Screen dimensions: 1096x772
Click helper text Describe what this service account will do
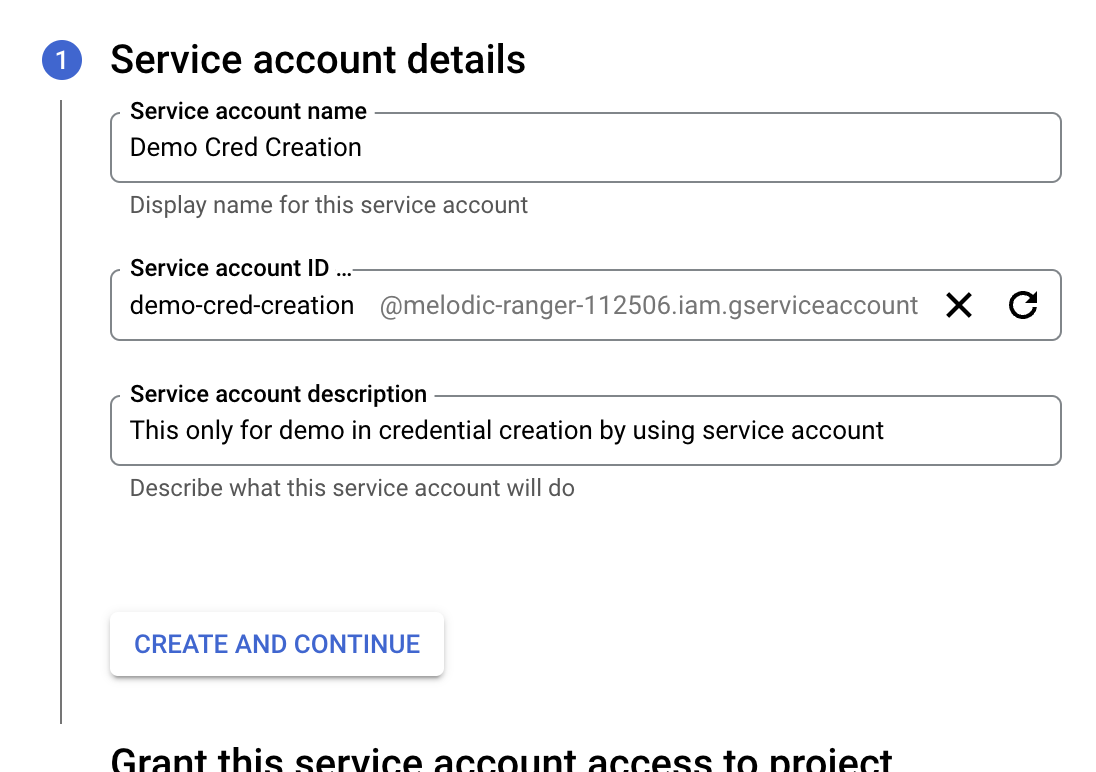click(352, 487)
